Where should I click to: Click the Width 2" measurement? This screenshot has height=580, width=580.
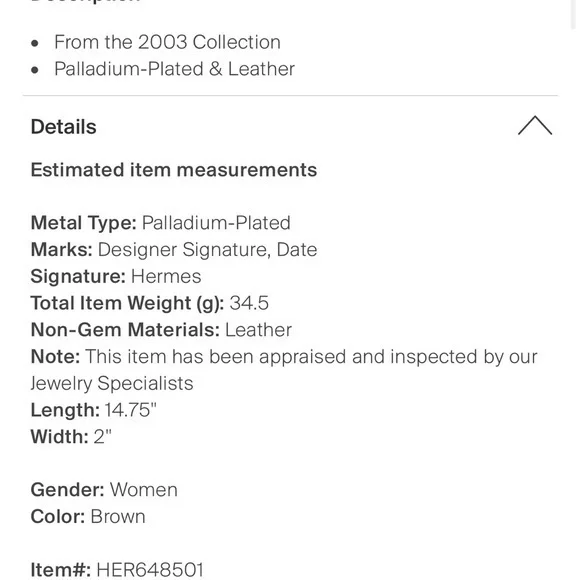(x=71, y=437)
